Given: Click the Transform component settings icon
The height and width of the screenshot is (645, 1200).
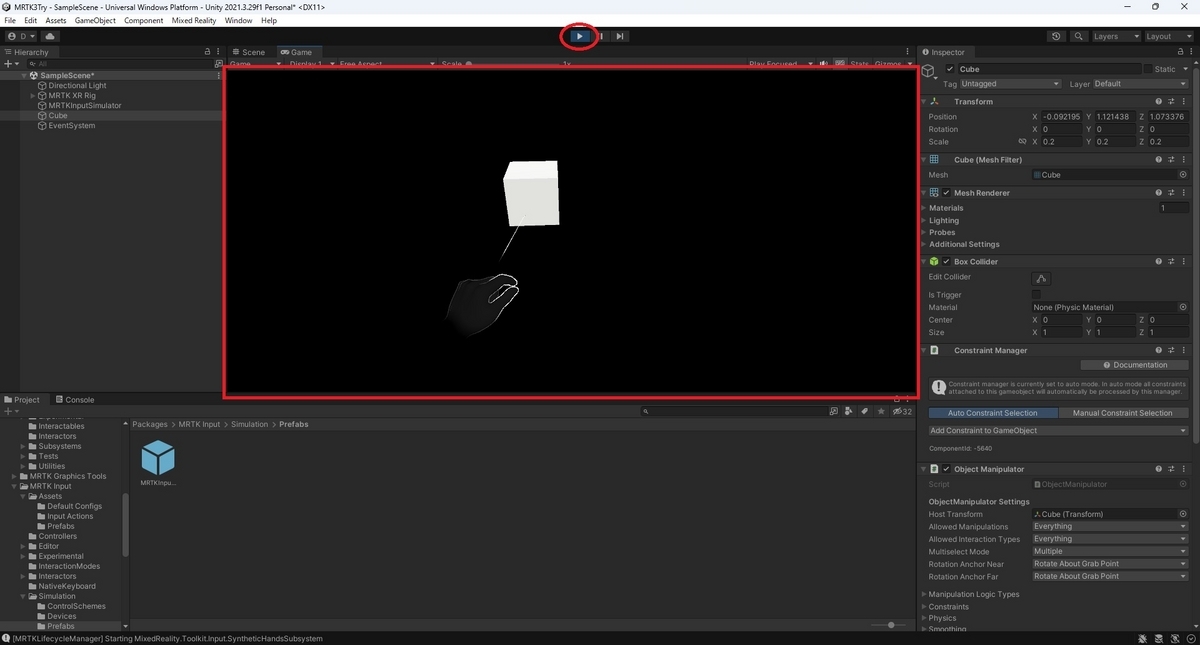Looking at the screenshot, I should click(1171, 101).
